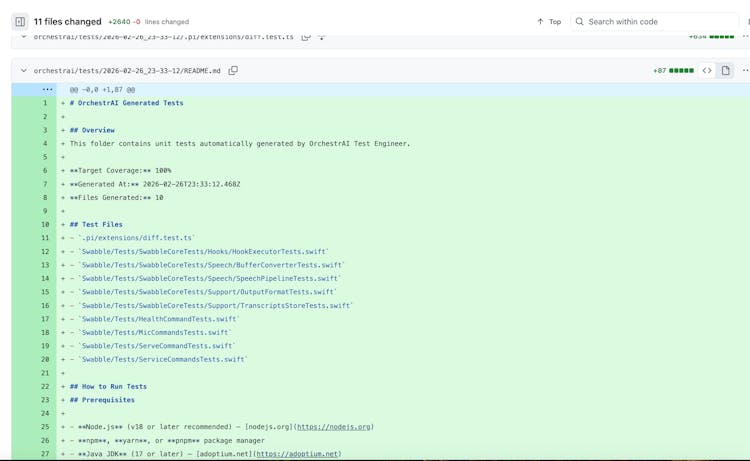750x461 pixels.
Task: Open the https://nodejs.org link
Action: (x=334, y=427)
